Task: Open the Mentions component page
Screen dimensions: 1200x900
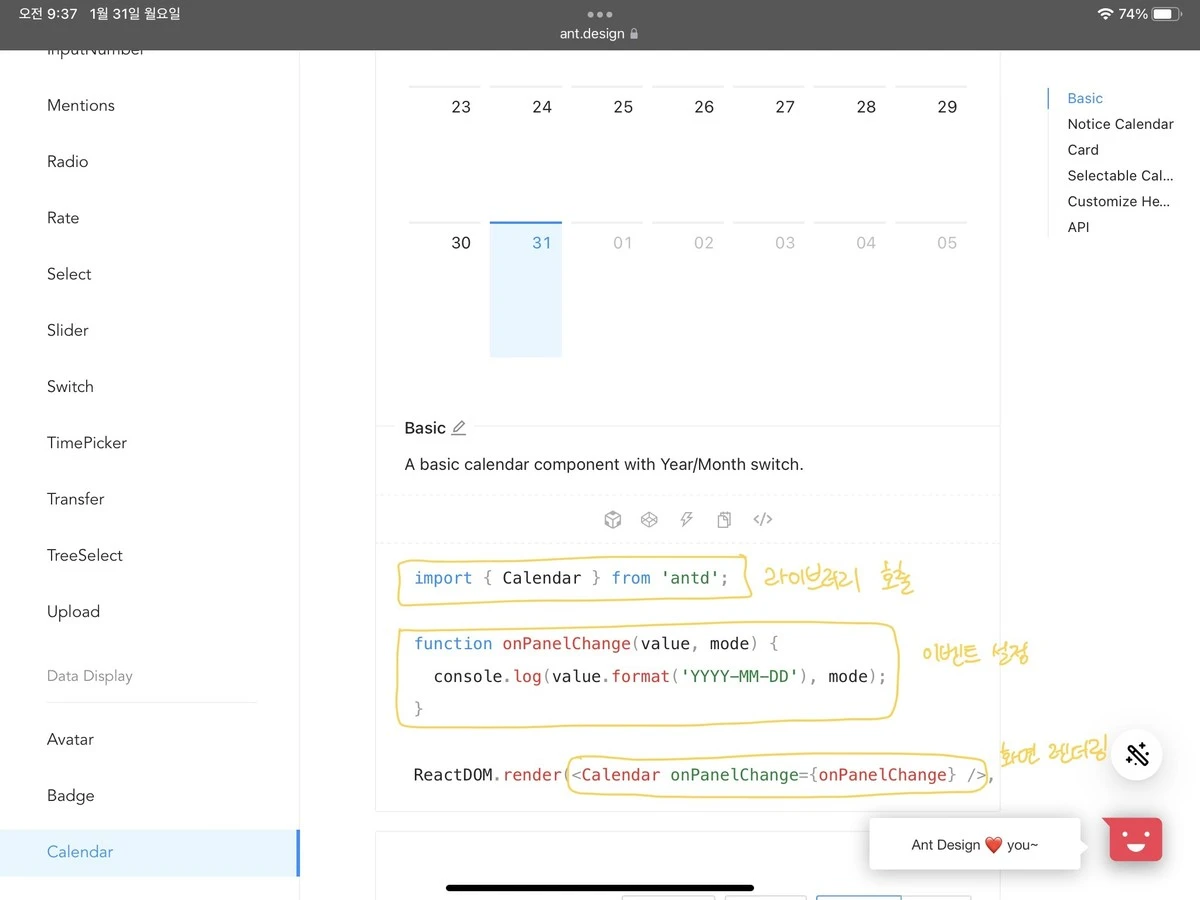Action: pyautogui.click(x=81, y=105)
